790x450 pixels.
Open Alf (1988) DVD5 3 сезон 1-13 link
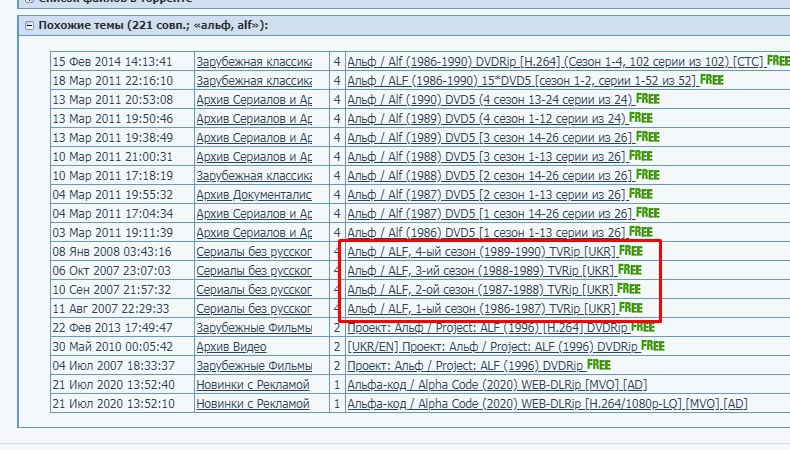pyautogui.click(x=487, y=157)
